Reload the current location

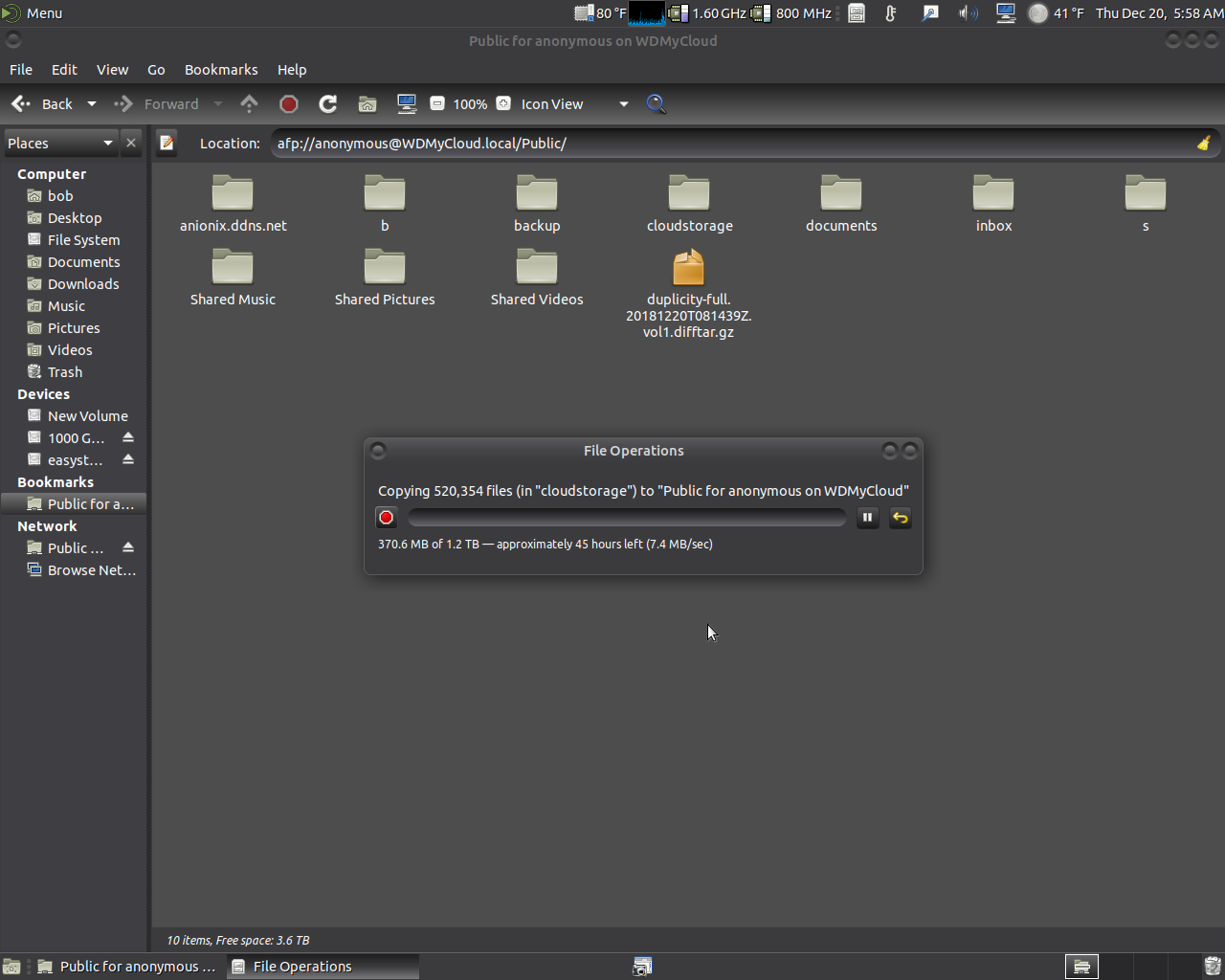pos(328,104)
